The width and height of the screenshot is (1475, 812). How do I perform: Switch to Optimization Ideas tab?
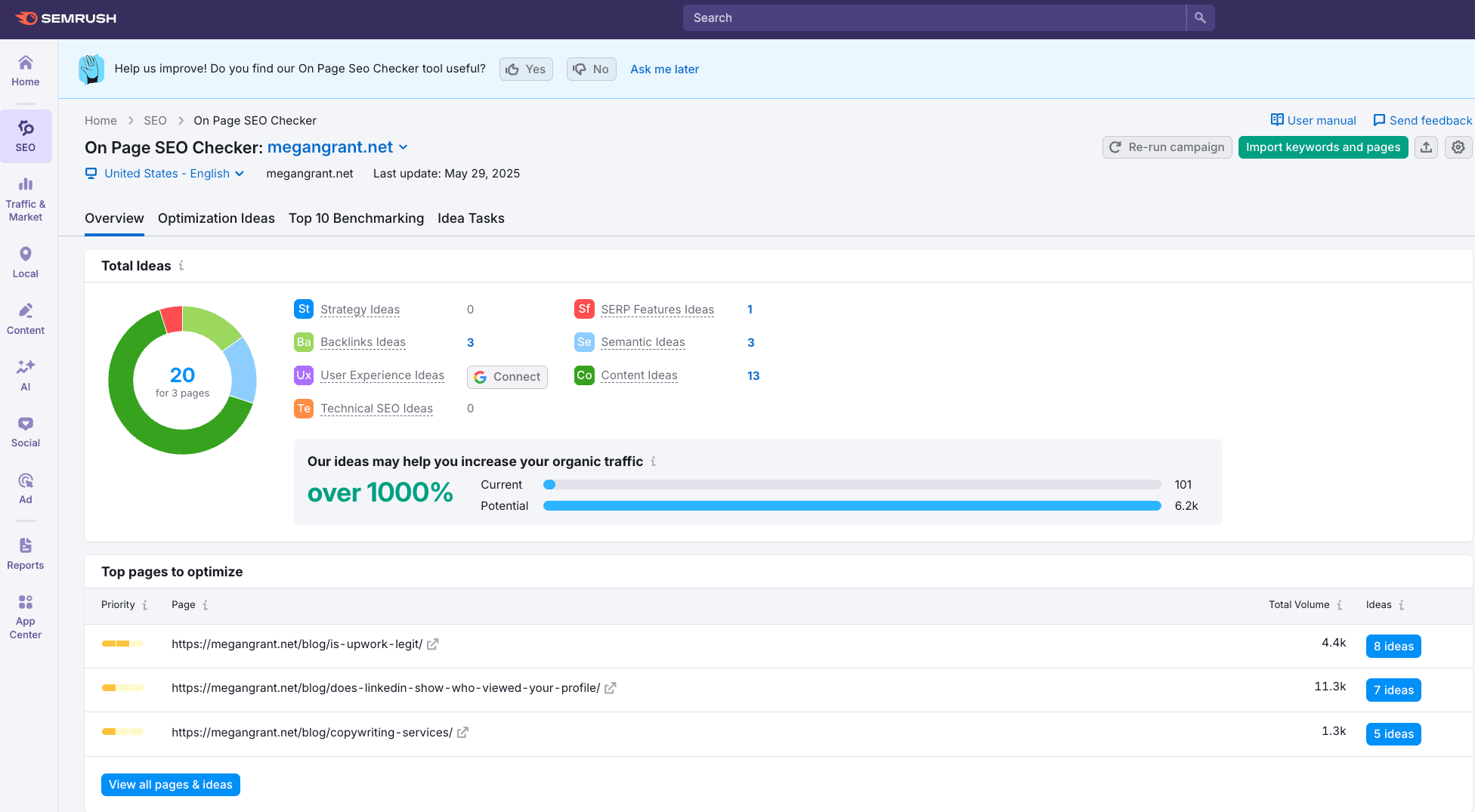coord(216,218)
